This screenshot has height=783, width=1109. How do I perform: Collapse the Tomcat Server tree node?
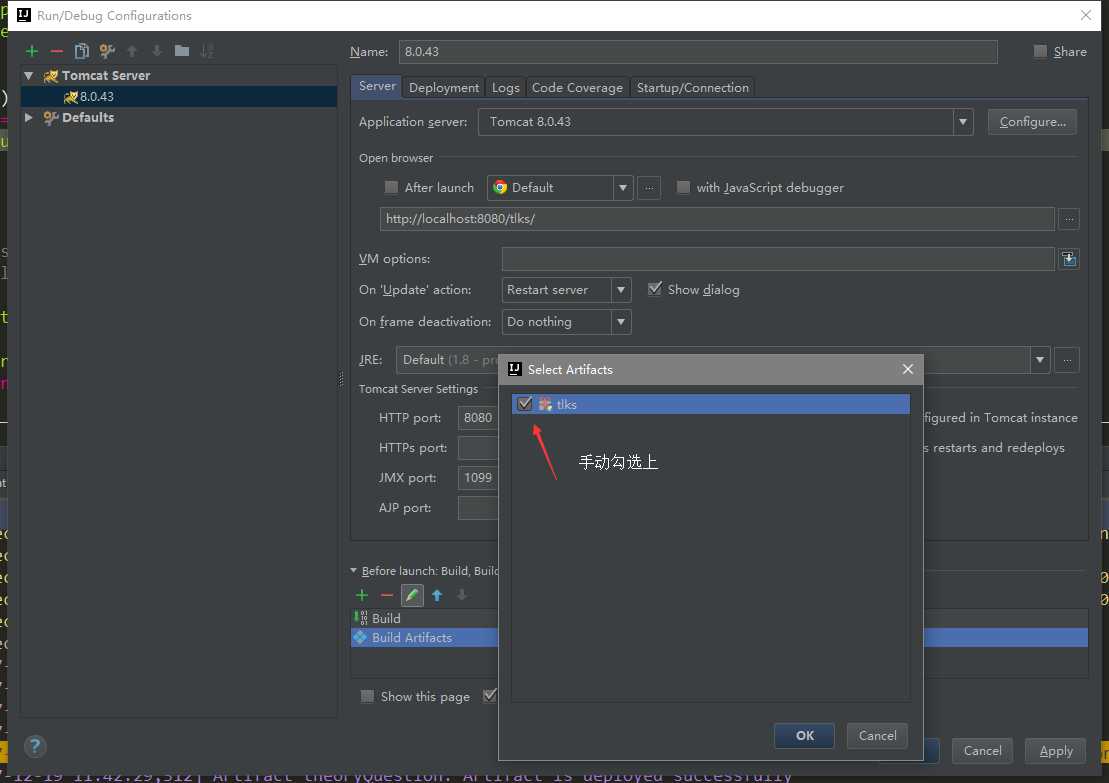tap(28, 75)
